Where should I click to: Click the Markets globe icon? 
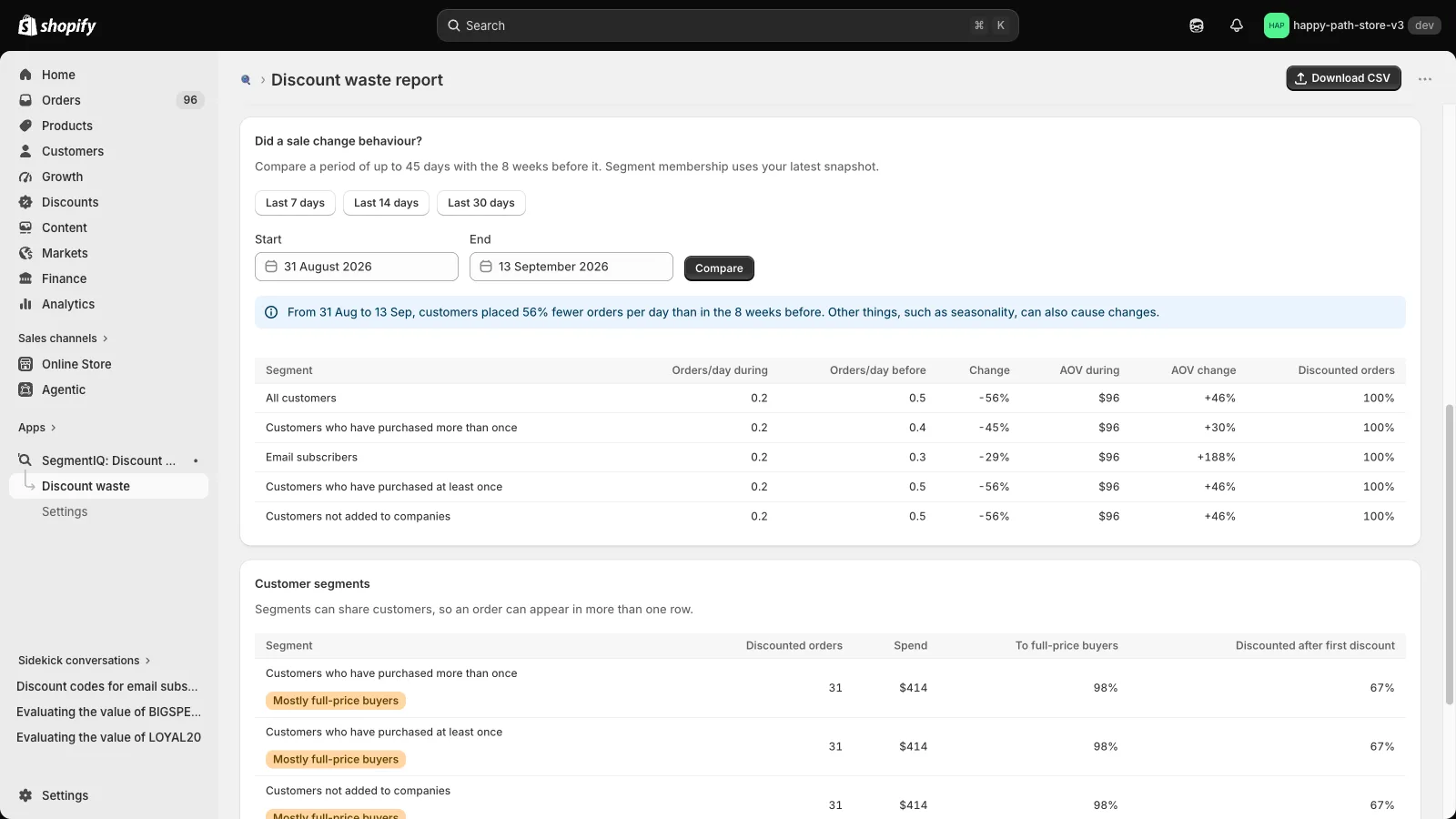tap(25, 253)
